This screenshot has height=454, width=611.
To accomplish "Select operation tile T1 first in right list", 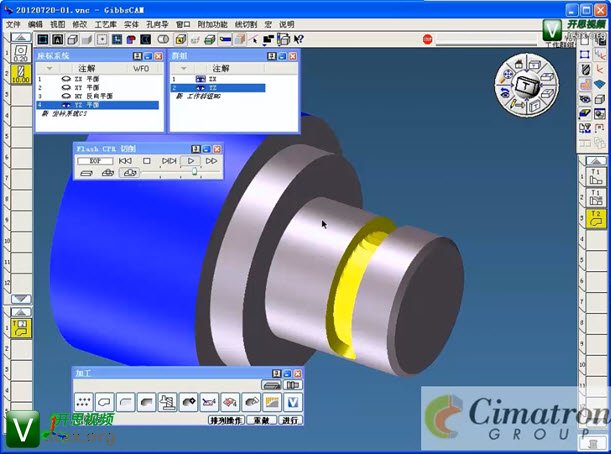I will (x=596, y=176).
